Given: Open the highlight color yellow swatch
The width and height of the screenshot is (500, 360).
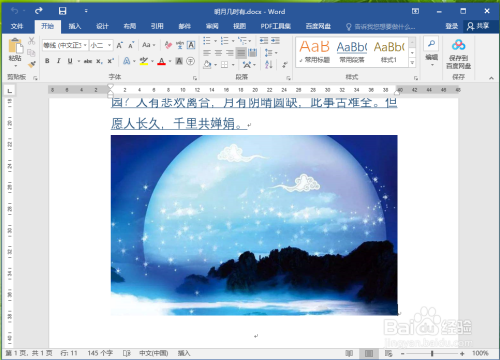Looking at the screenshot, I should point(144,61).
